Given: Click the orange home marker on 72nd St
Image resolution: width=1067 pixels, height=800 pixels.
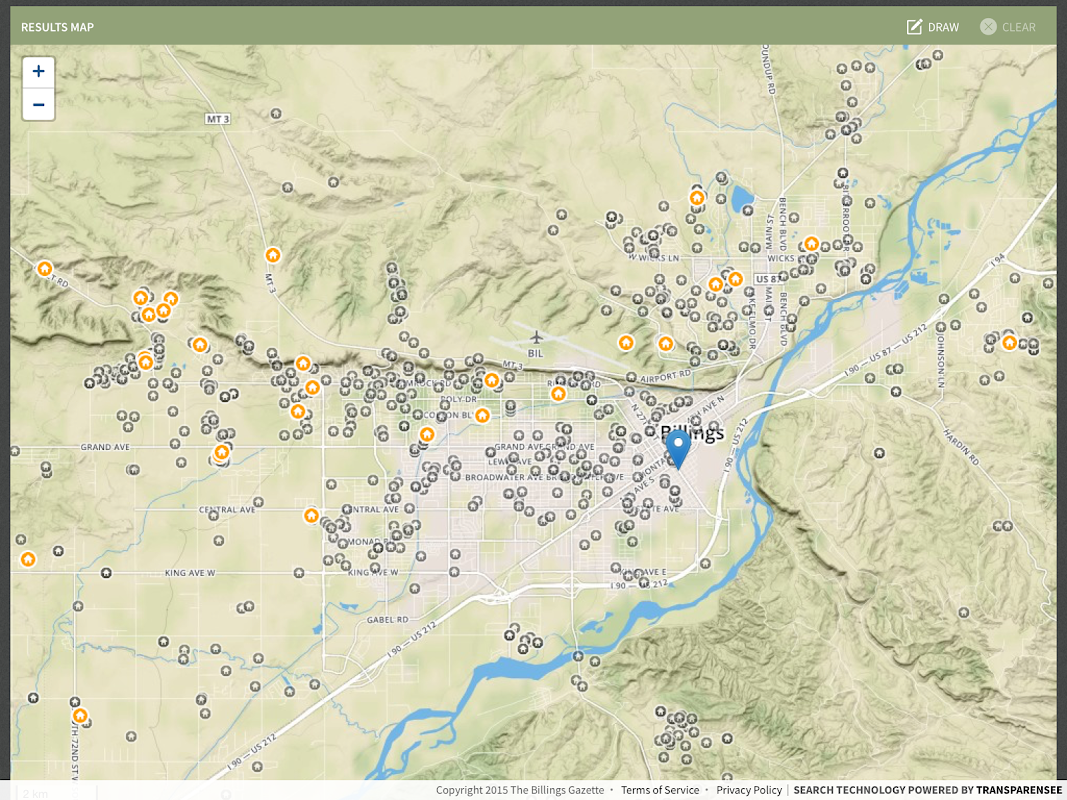Looking at the screenshot, I should click(x=80, y=716).
